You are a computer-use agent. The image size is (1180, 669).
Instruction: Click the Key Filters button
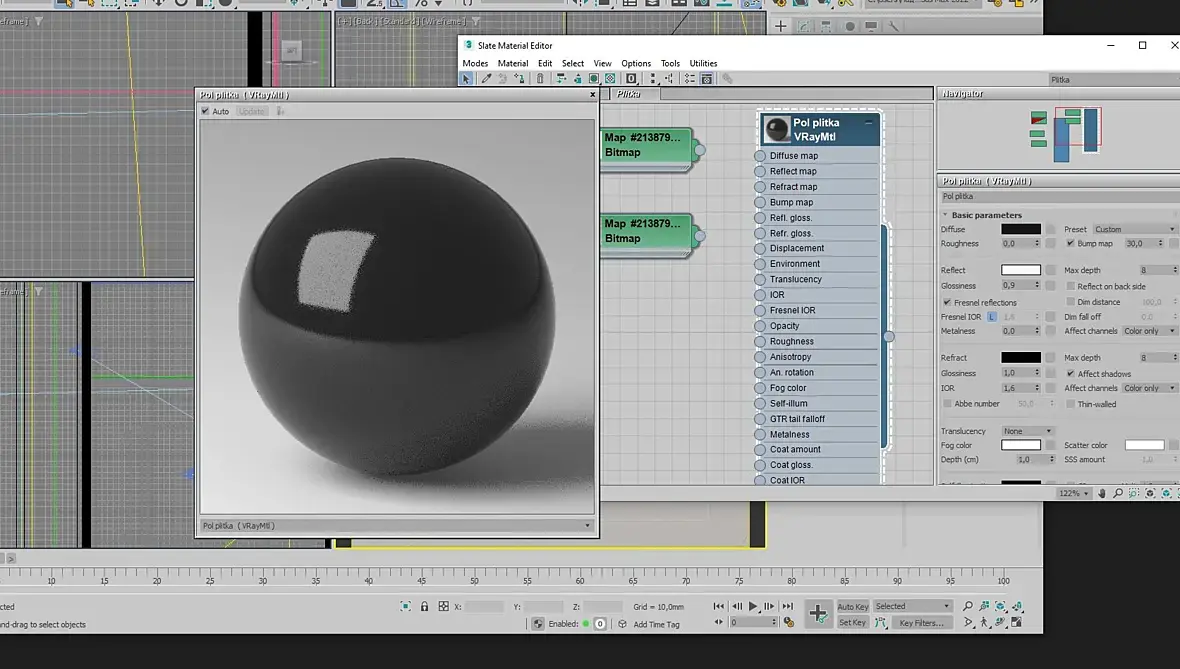(x=921, y=623)
